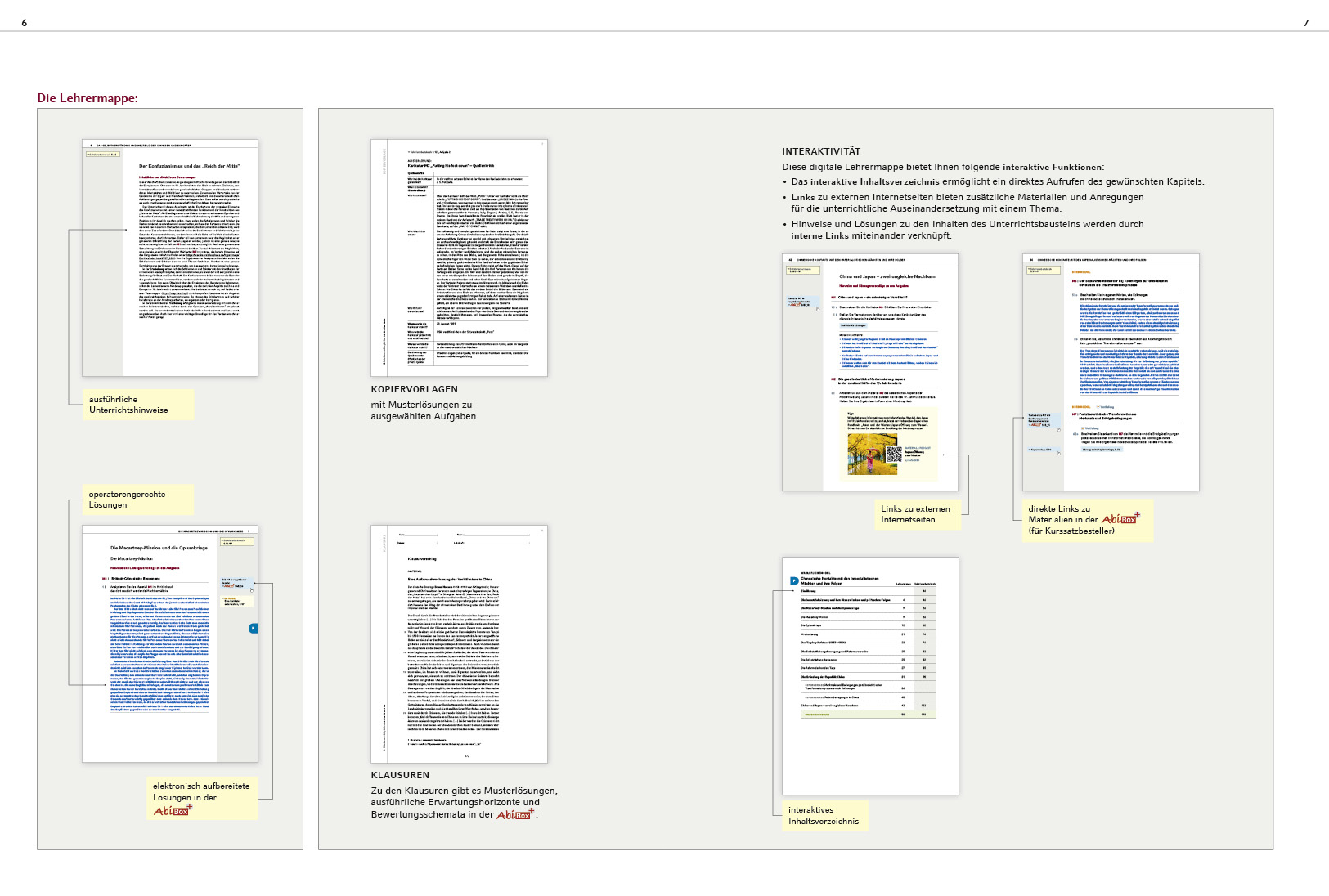Open the Karikatur Kopiervorlage page thumbnail
The height and width of the screenshot is (896, 1329).
click(x=459, y=258)
